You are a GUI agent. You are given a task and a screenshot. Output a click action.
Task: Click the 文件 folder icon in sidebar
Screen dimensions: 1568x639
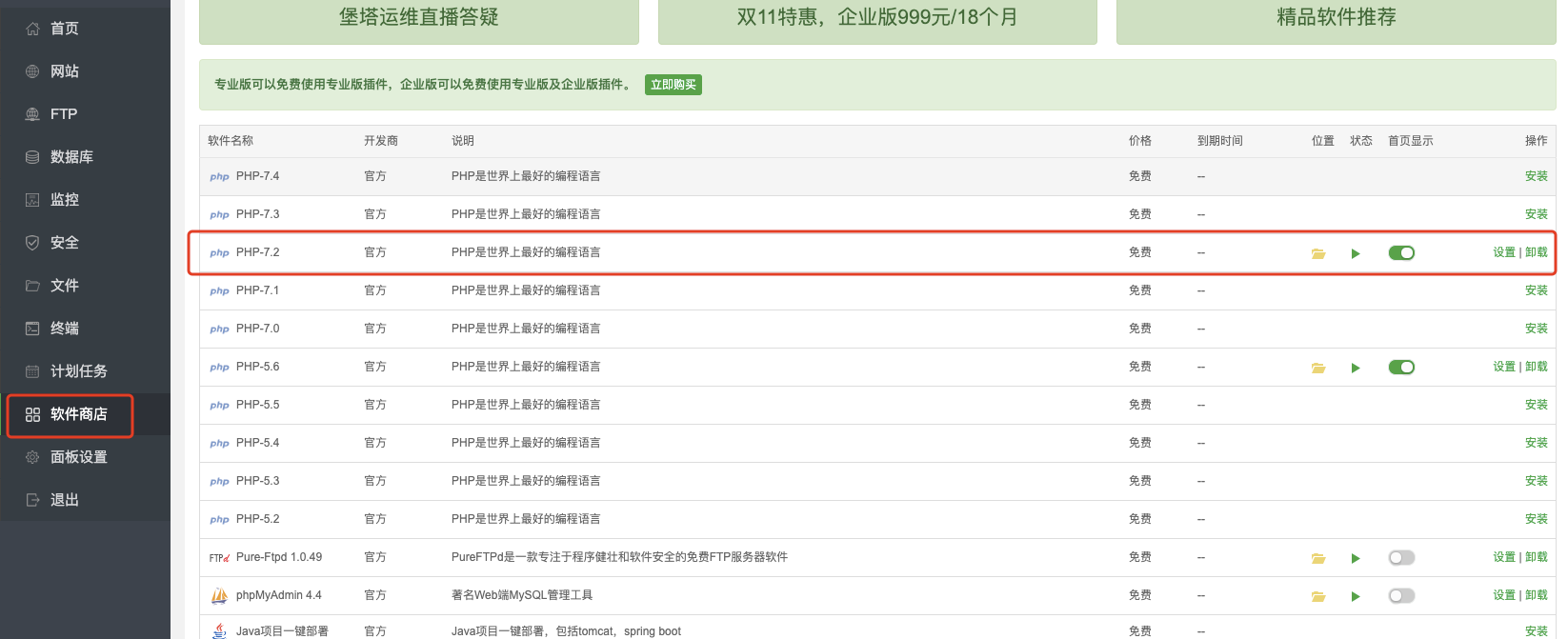[x=32, y=286]
